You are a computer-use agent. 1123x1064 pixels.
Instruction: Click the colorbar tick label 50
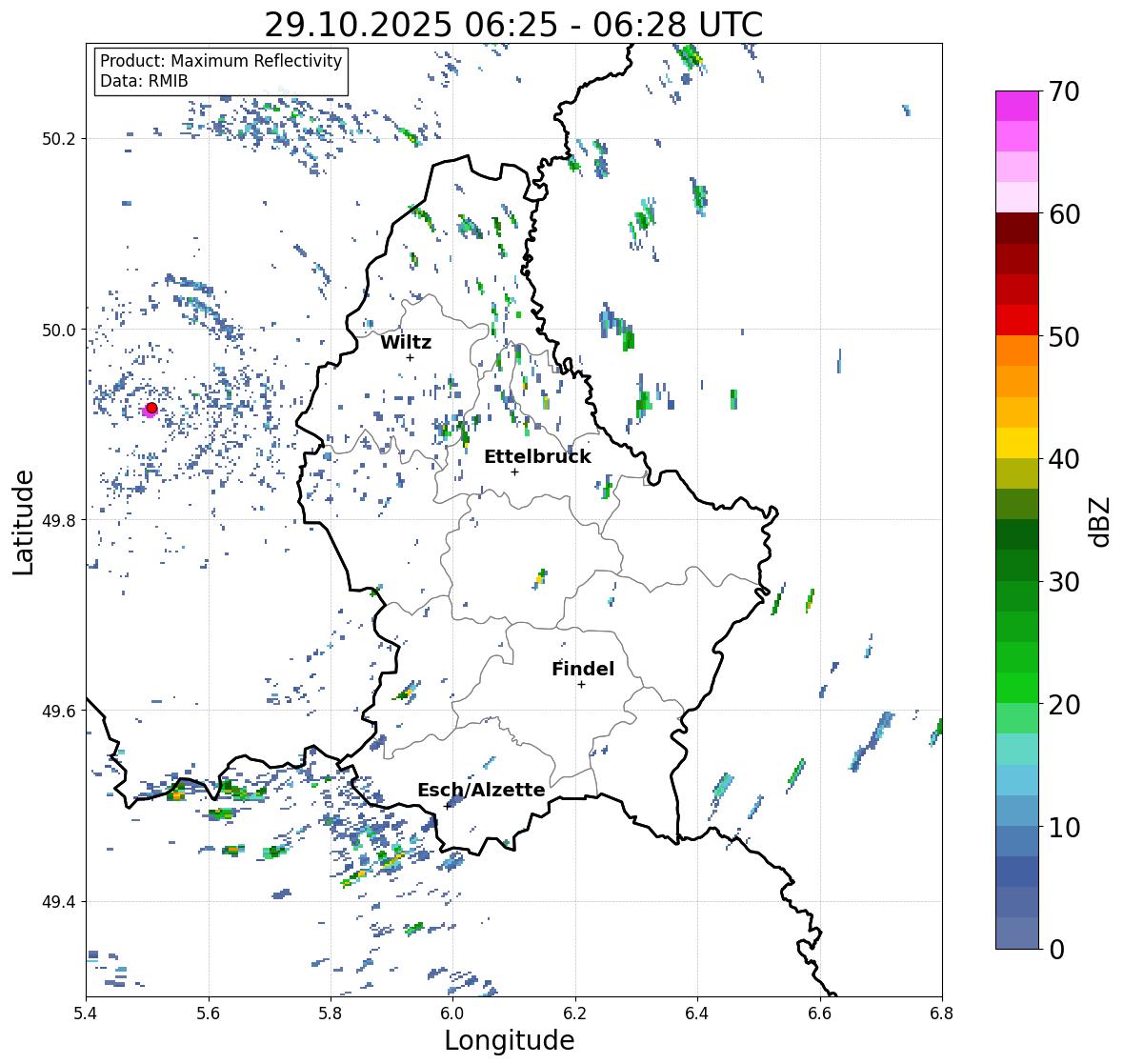tap(1064, 336)
